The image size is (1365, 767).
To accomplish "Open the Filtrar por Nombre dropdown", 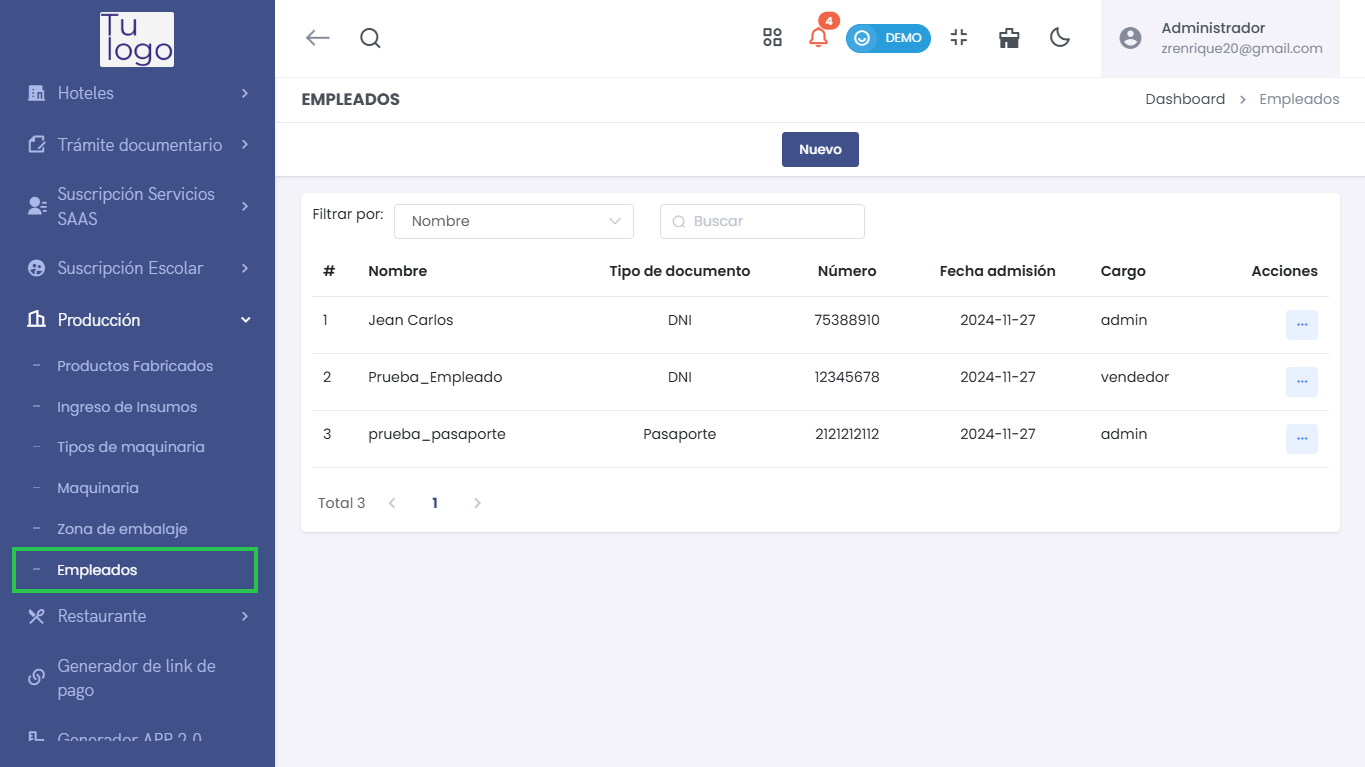I will (x=514, y=221).
